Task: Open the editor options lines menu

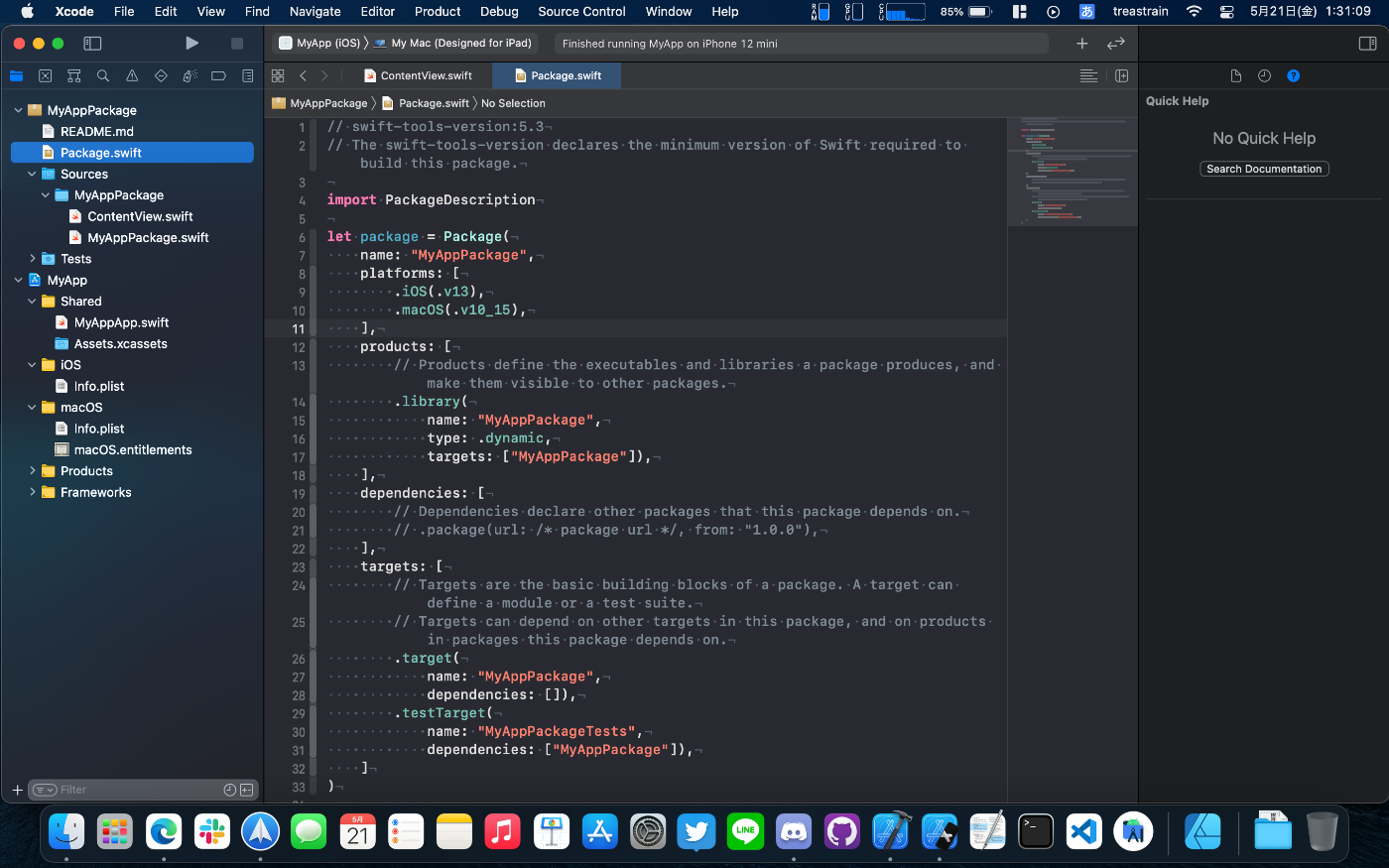Action: point(1088,75)
